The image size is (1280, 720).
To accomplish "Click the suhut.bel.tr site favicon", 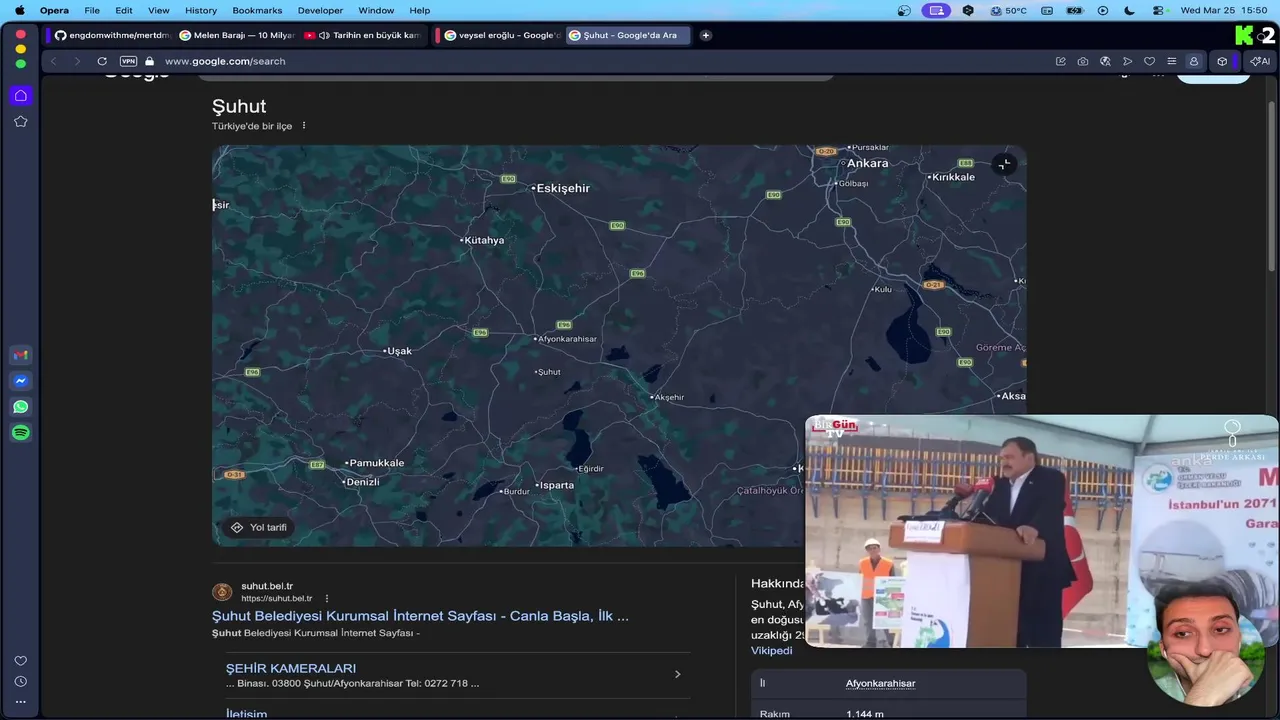I will pyautogui.click(x=222, y=592).
